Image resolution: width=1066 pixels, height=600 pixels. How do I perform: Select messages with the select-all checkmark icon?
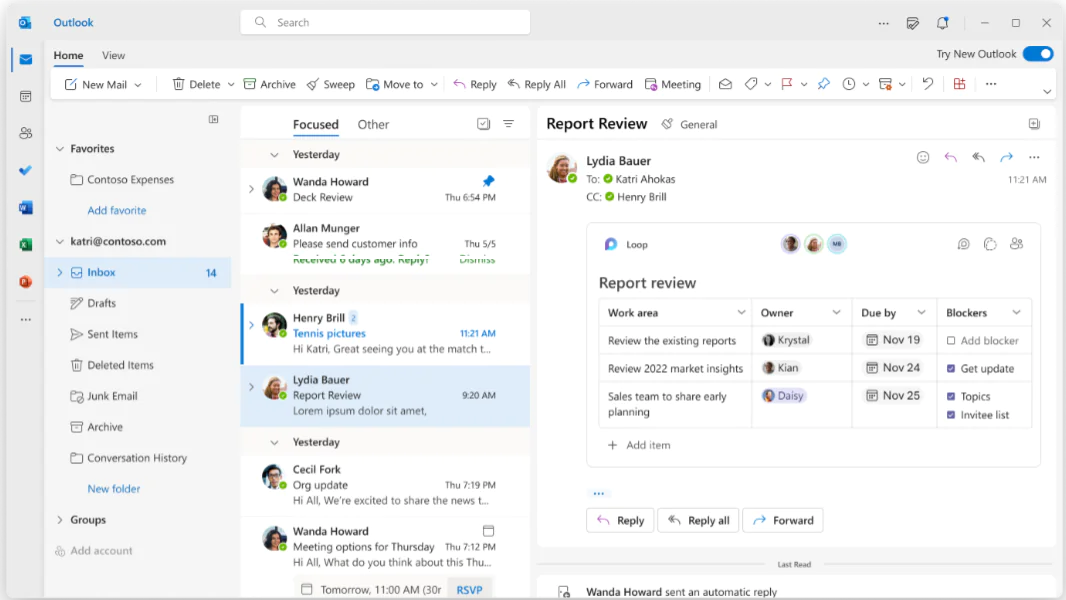click(483, 123)
